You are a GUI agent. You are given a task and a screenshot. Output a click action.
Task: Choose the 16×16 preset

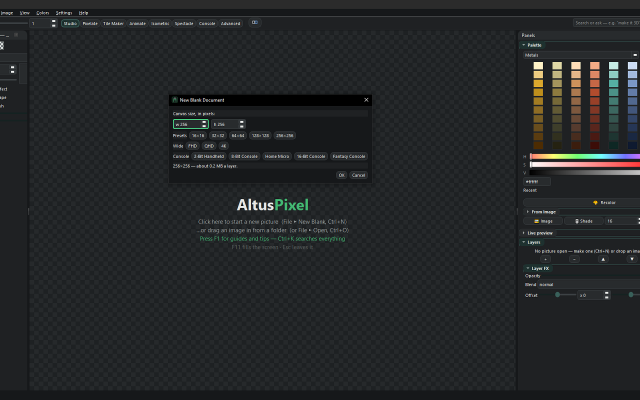pyautogui.click(x=198, y=136)
